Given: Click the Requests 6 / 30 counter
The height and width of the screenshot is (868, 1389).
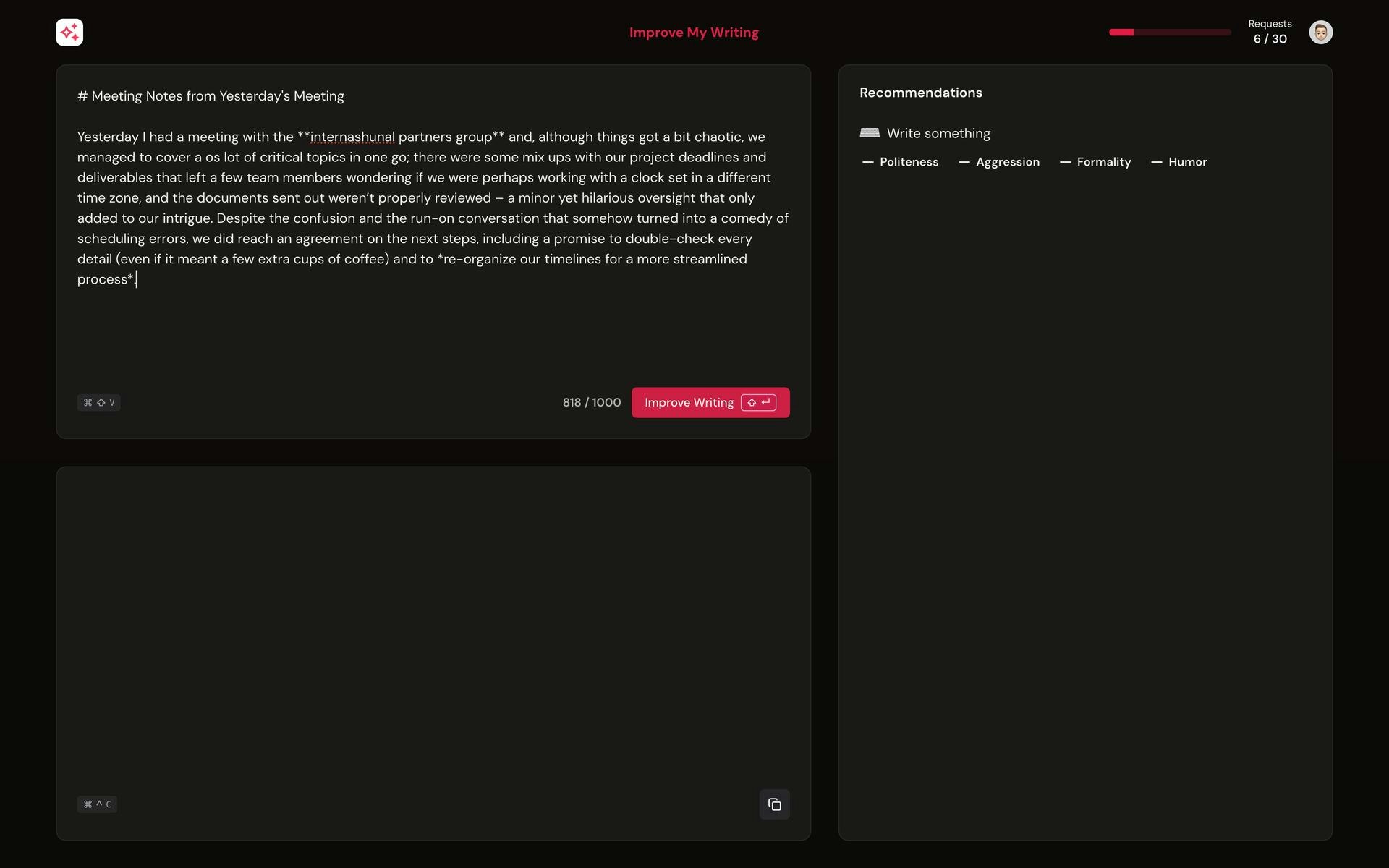Looking at the screenshot, I should [1270, 32].
